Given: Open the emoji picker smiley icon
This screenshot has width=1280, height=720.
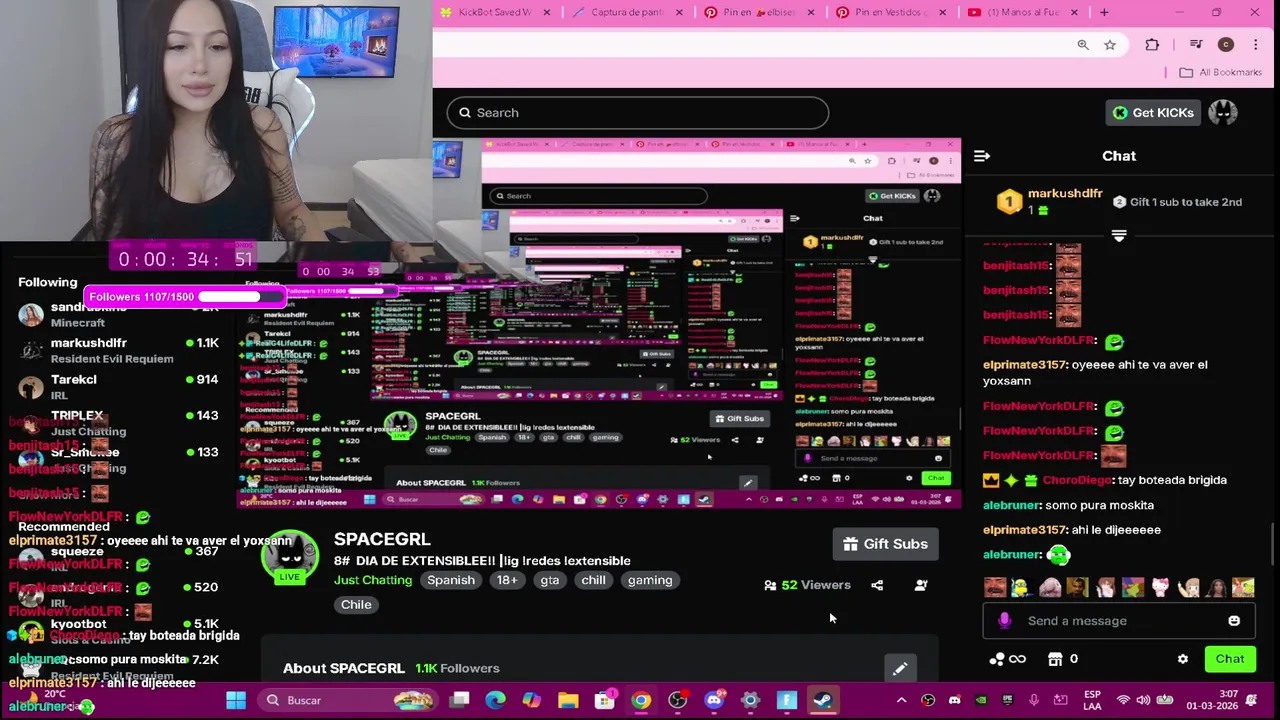Looking at the screenshot, I should click(1234, 621).
